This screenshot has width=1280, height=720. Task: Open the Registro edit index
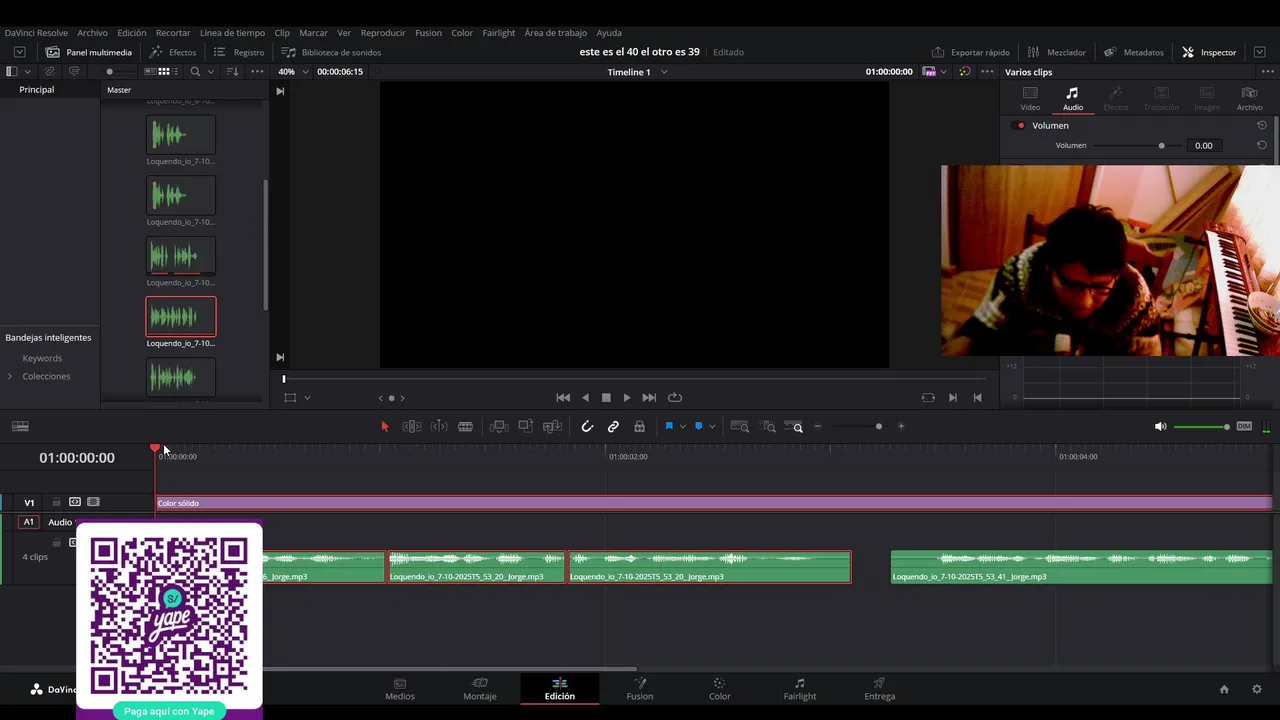pos(239,52)
